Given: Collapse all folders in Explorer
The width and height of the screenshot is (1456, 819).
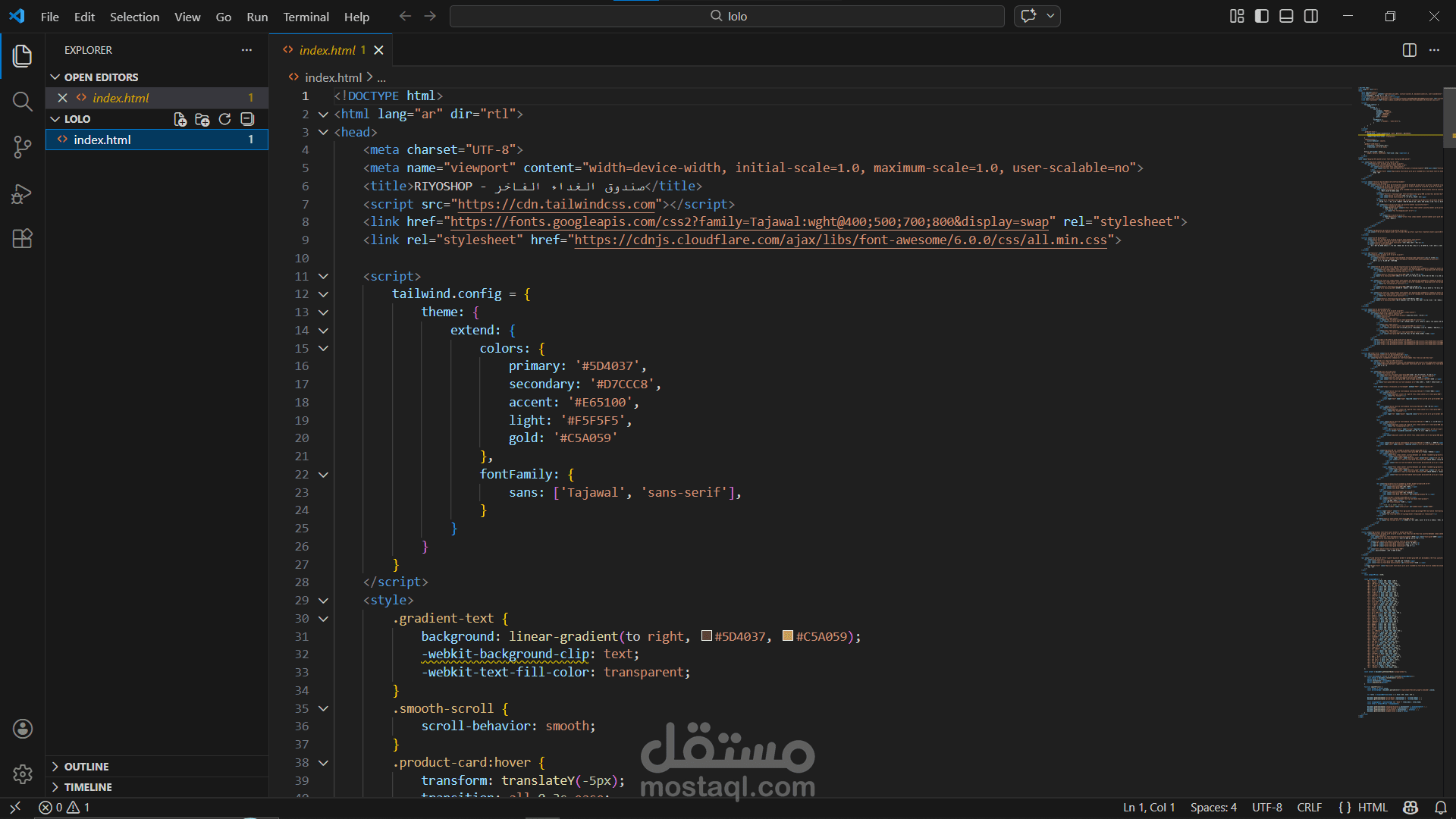Looking at the screenshot, I should 247,119.
